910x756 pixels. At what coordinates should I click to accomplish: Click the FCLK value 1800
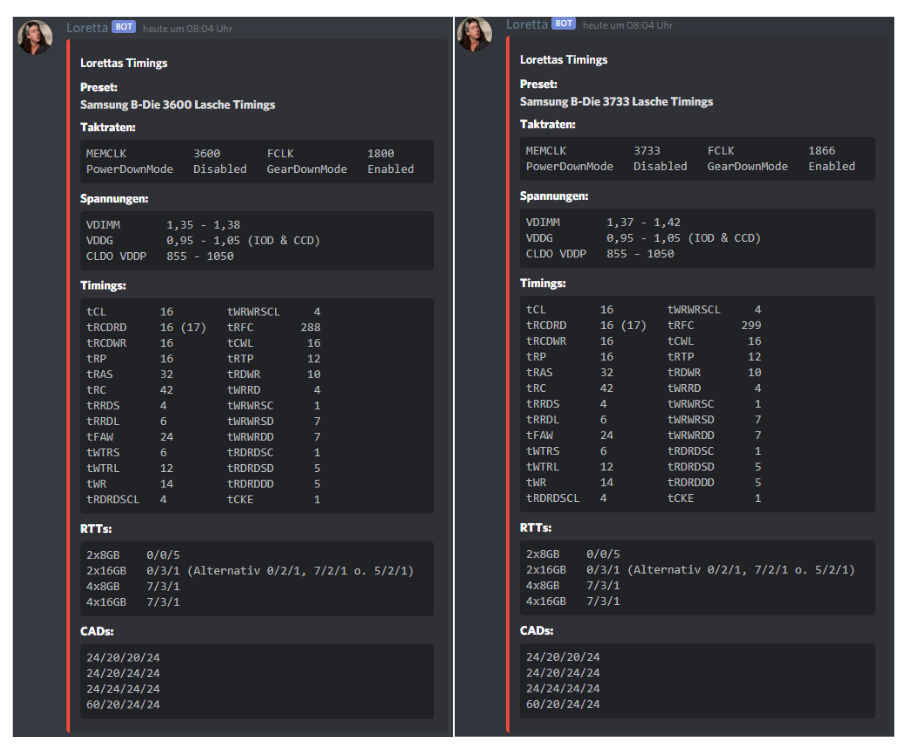[x=381, y=154]
